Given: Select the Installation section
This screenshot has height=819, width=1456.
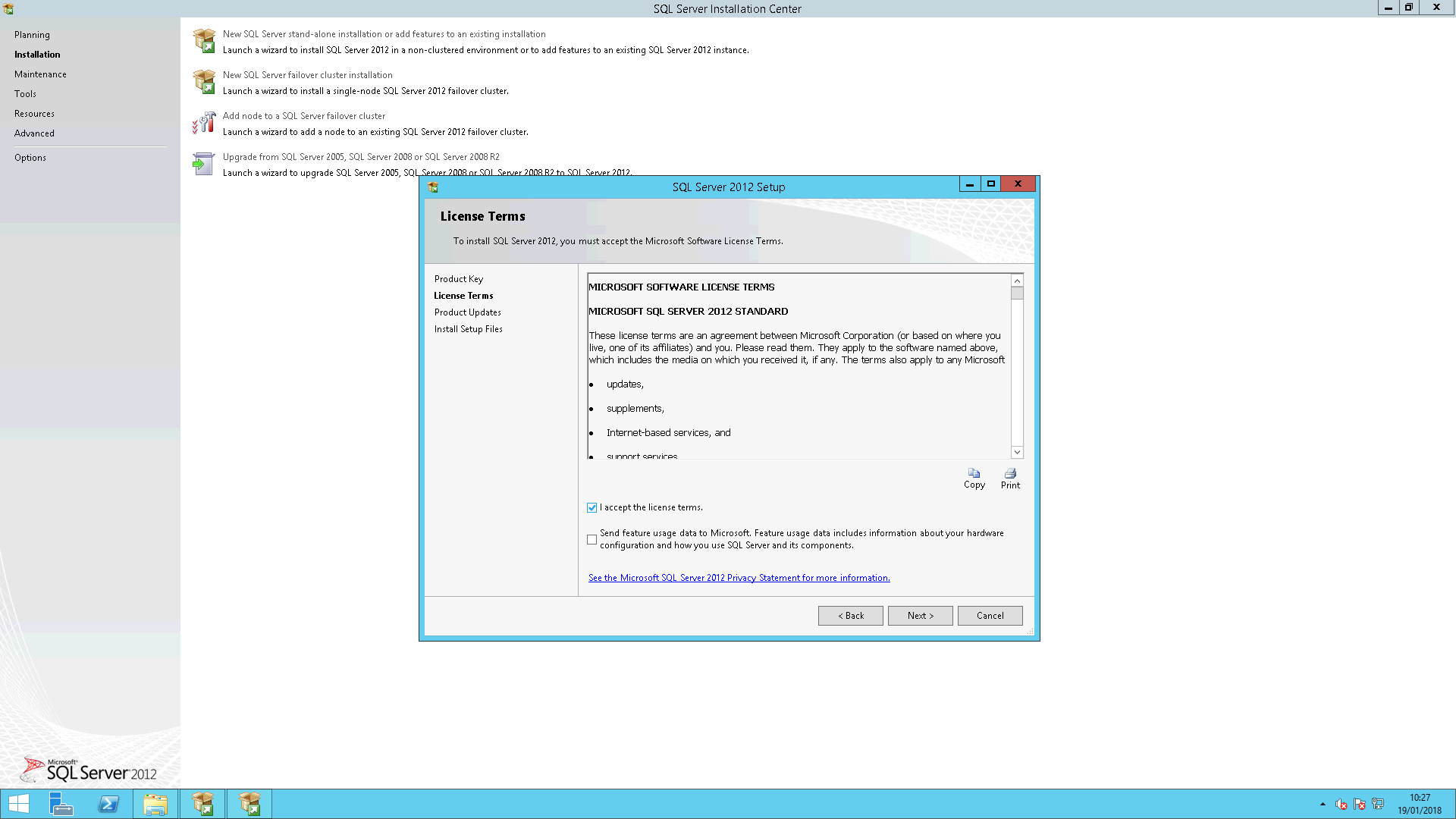Looking at the screenshot, I should pos(37,55).
